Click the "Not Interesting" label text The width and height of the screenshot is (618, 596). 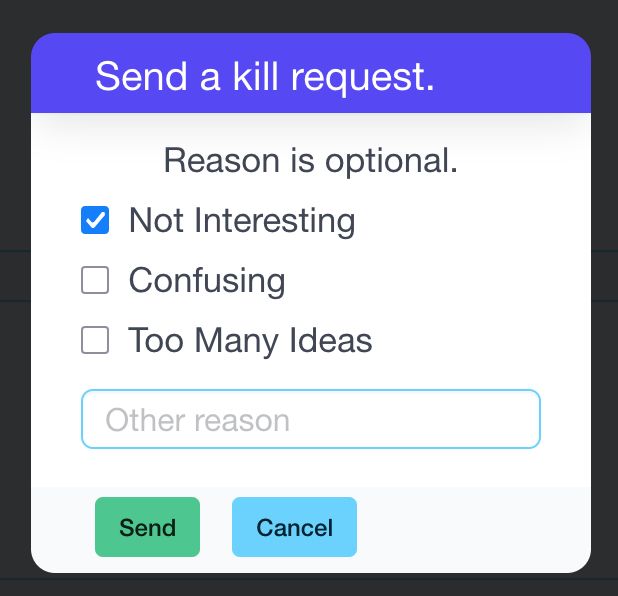point(242,221)
